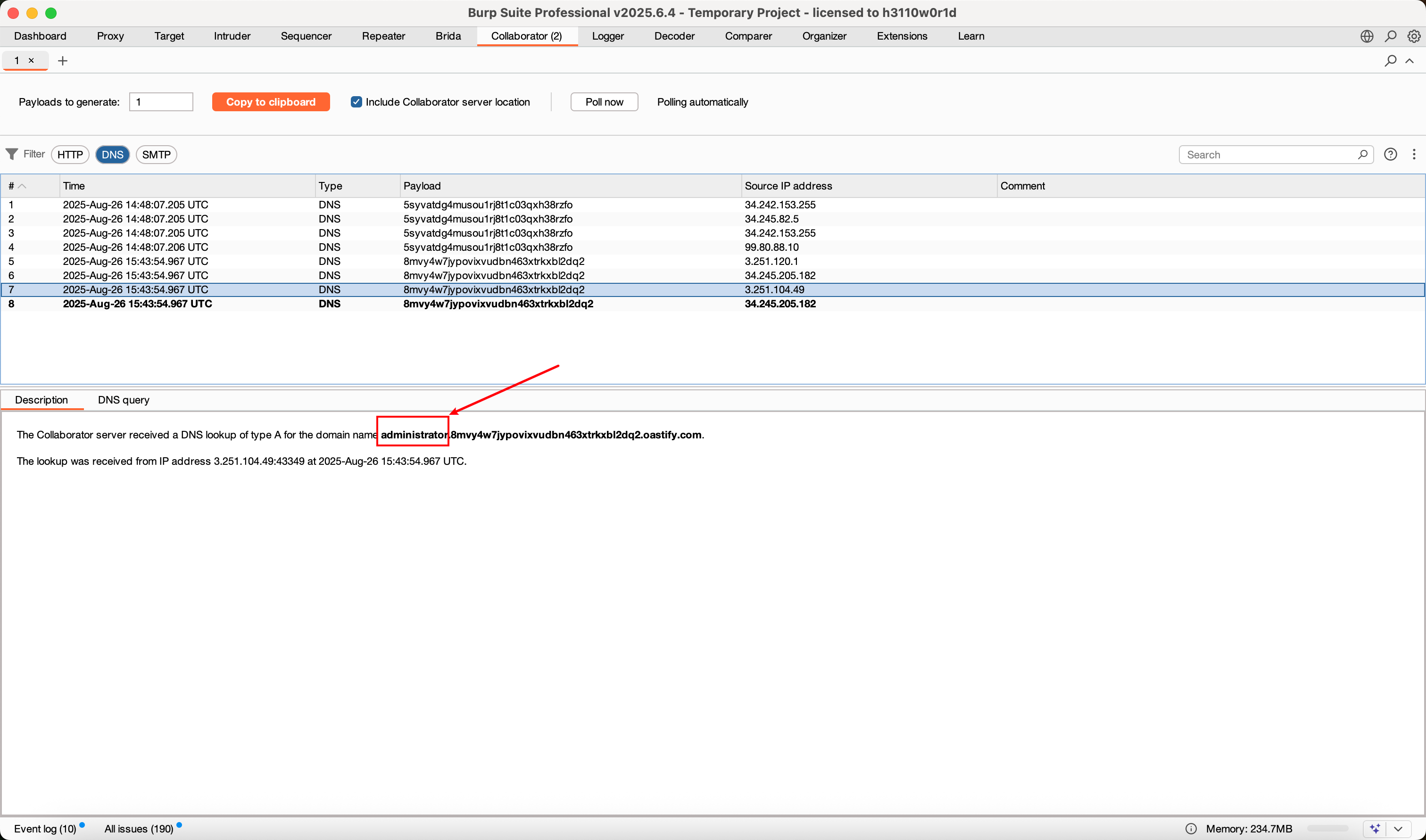Screen dimensions: 1426x840
Task: Open the Brida tab
Action: (448, 36)
